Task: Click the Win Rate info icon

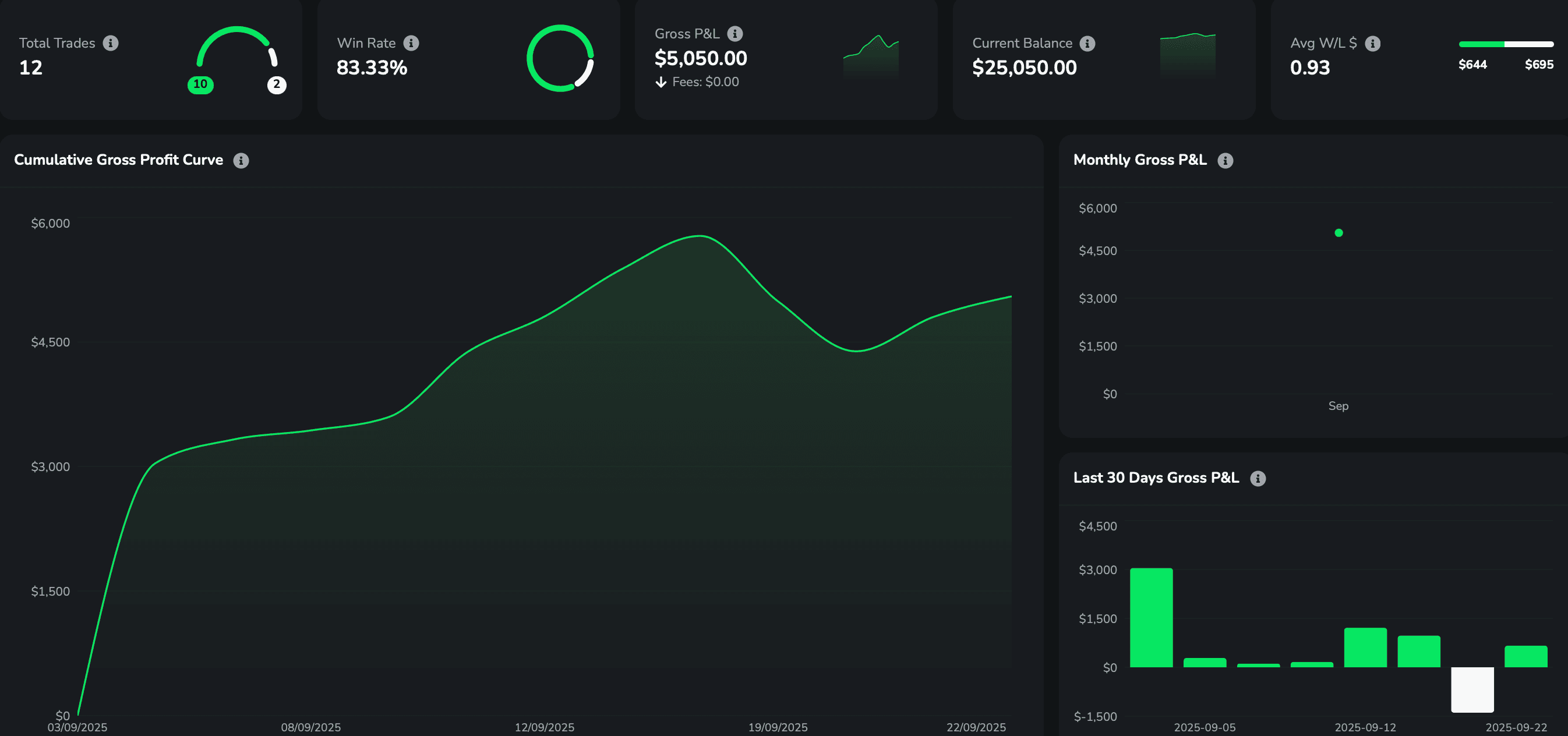Action: coord(411,43)
